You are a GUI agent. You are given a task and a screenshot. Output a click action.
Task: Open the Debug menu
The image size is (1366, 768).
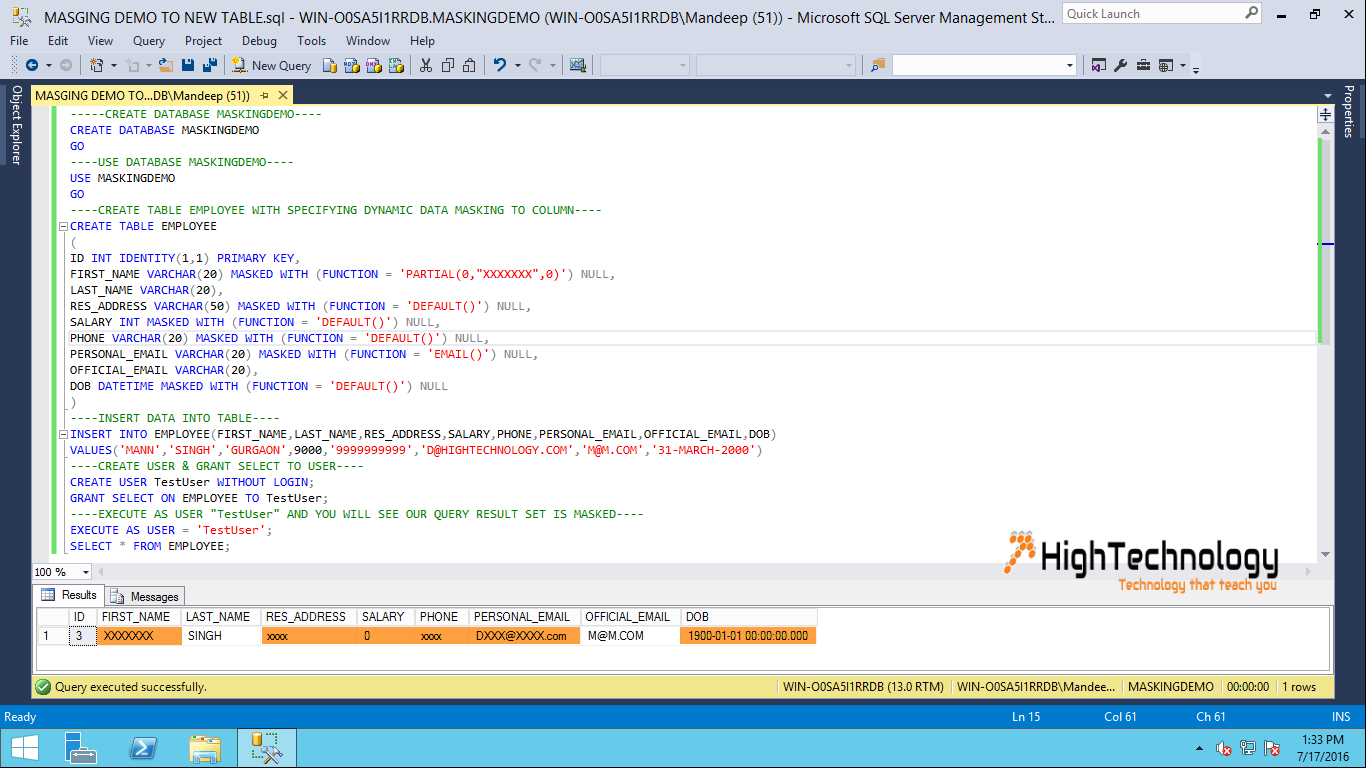259,41
